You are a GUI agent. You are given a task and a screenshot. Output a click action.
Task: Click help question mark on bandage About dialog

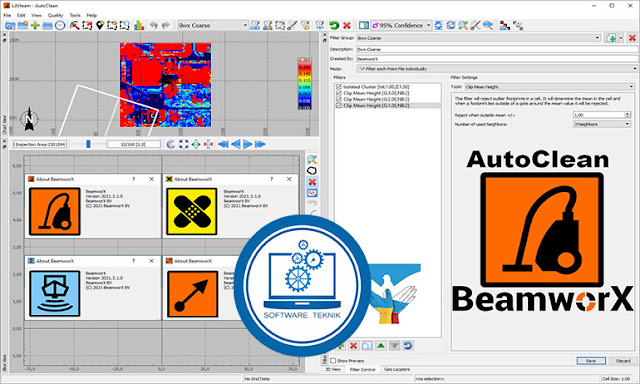point(271,179)
